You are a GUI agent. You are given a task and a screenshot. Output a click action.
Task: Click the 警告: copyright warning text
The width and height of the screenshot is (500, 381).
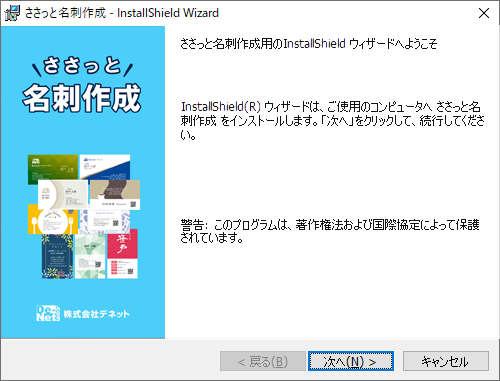tap(330, 231)
